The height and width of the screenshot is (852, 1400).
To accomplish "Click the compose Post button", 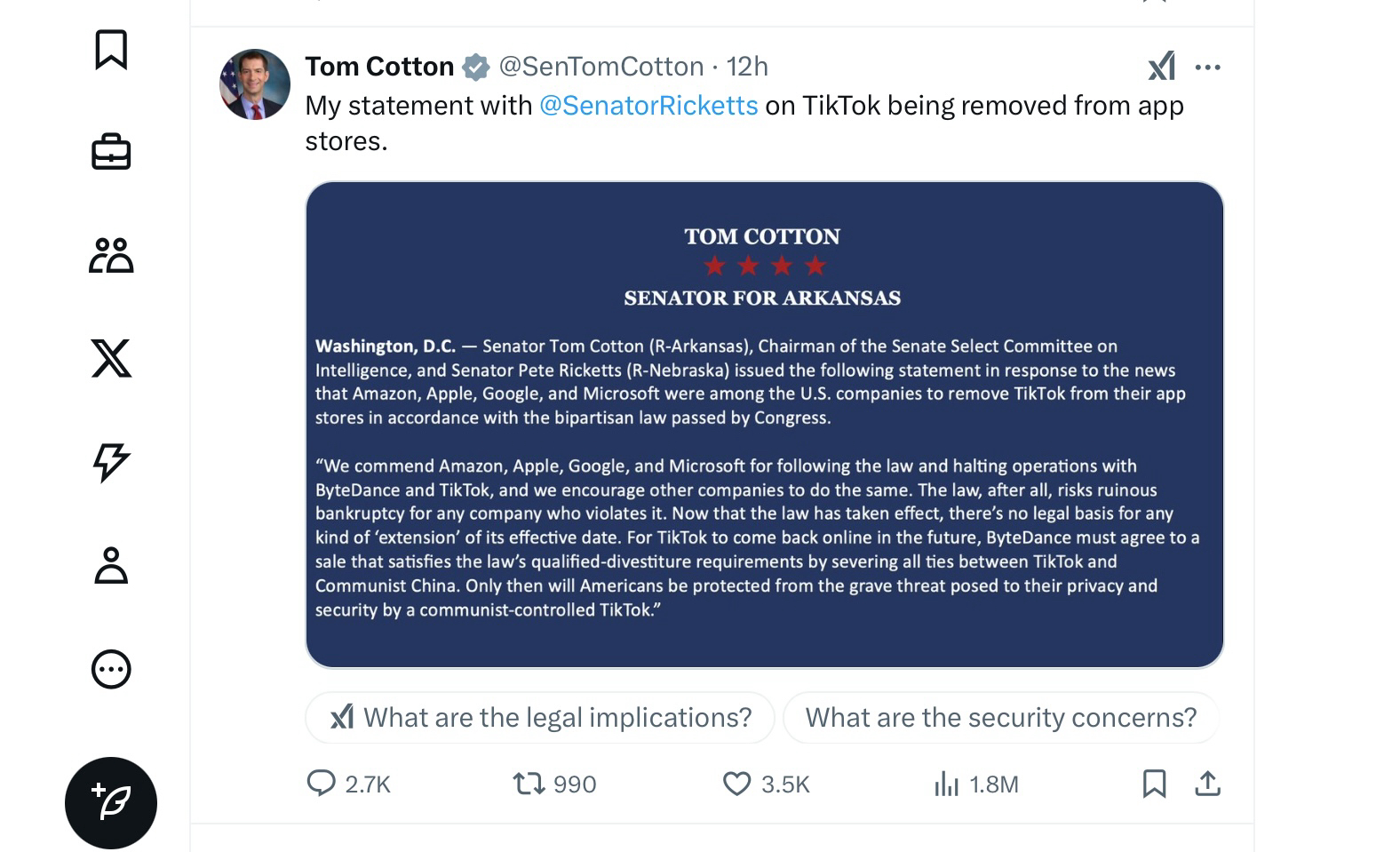I will tap(111, 803).
